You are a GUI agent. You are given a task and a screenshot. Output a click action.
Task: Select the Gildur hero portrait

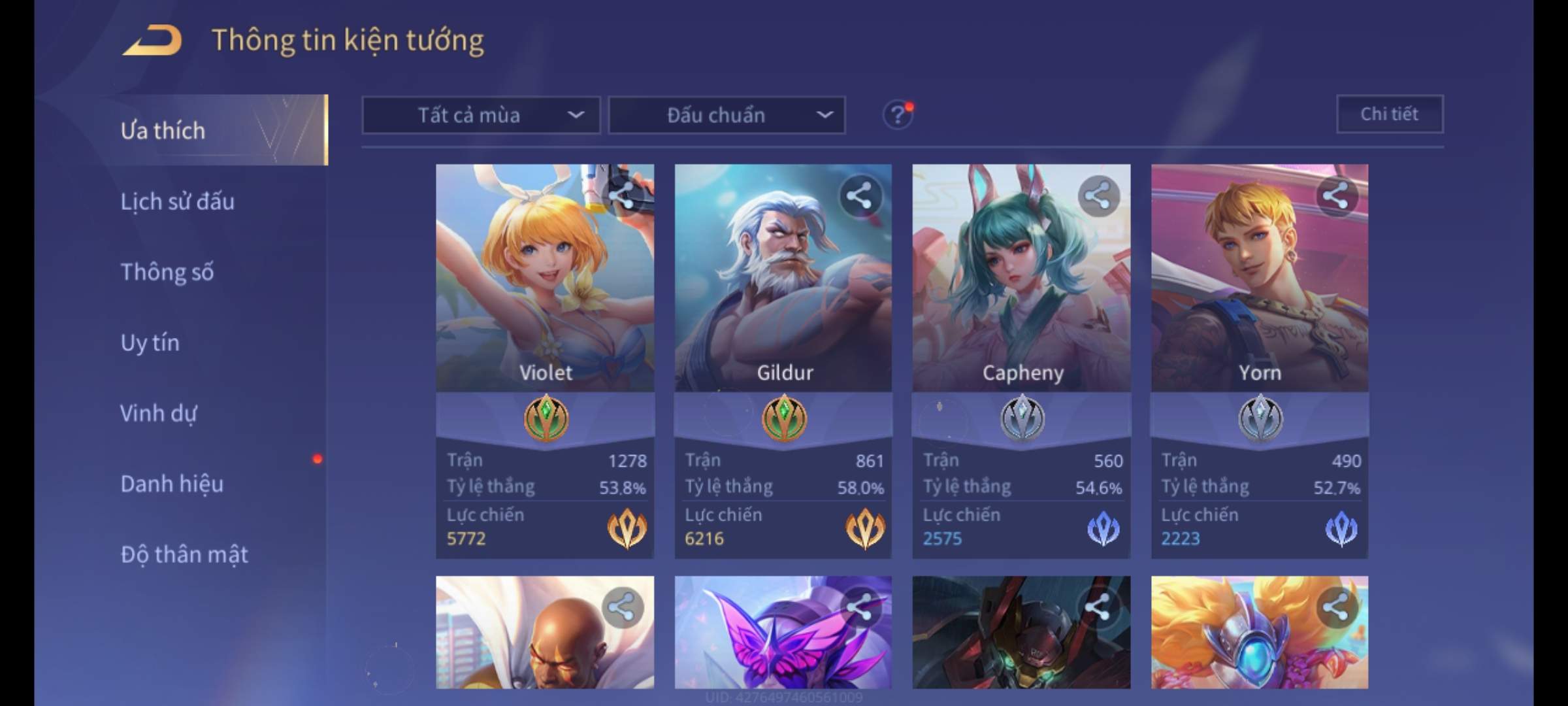pos(783,278)
